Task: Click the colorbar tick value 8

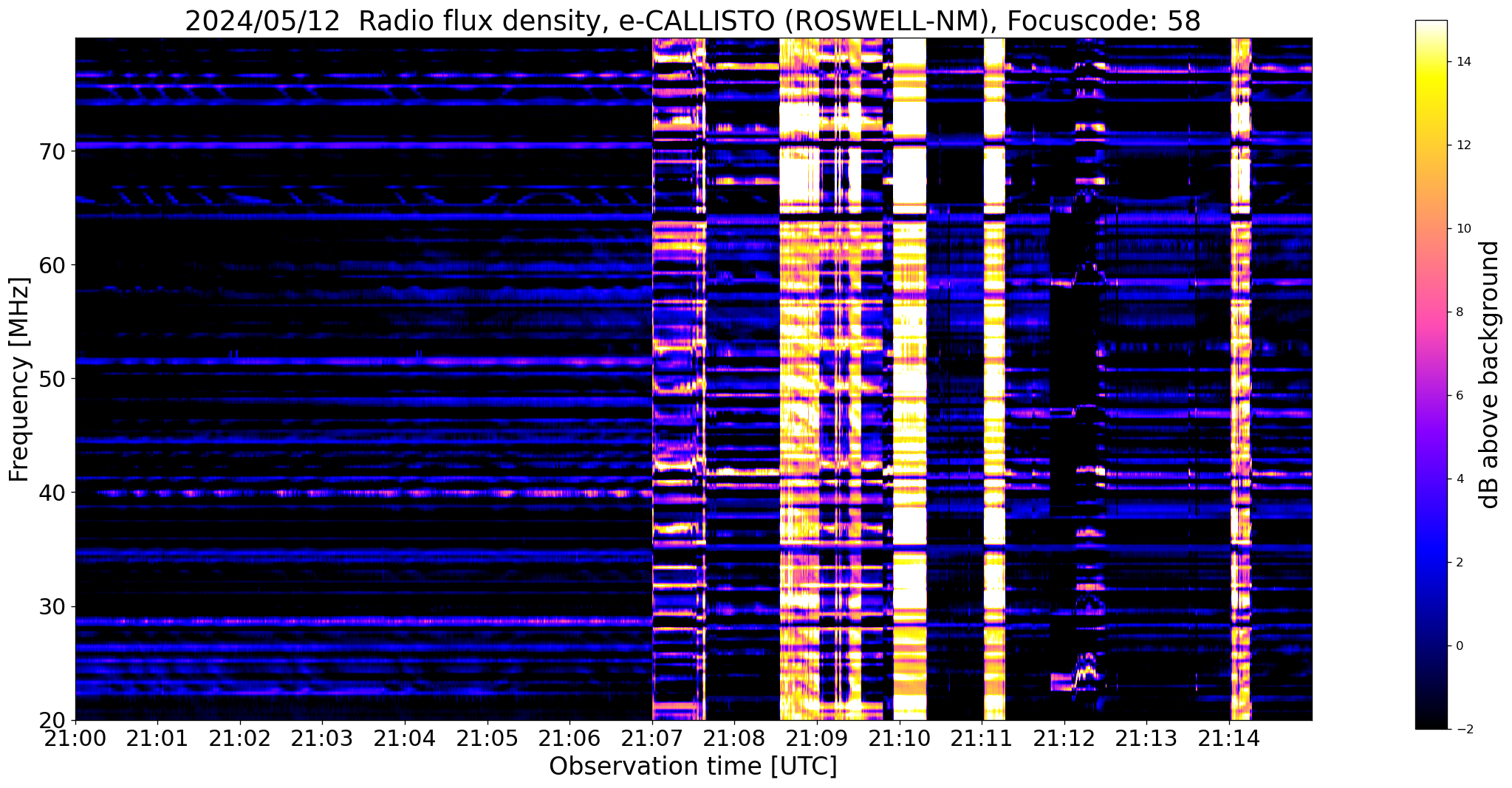Action: point(1458,312)
